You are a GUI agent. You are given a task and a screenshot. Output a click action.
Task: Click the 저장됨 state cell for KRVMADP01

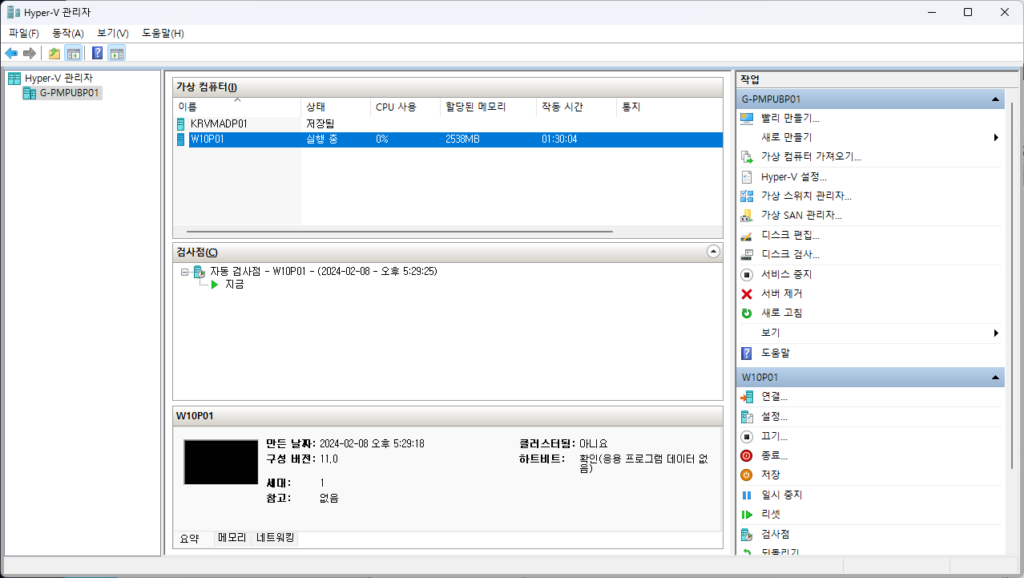tap(320, 123)
